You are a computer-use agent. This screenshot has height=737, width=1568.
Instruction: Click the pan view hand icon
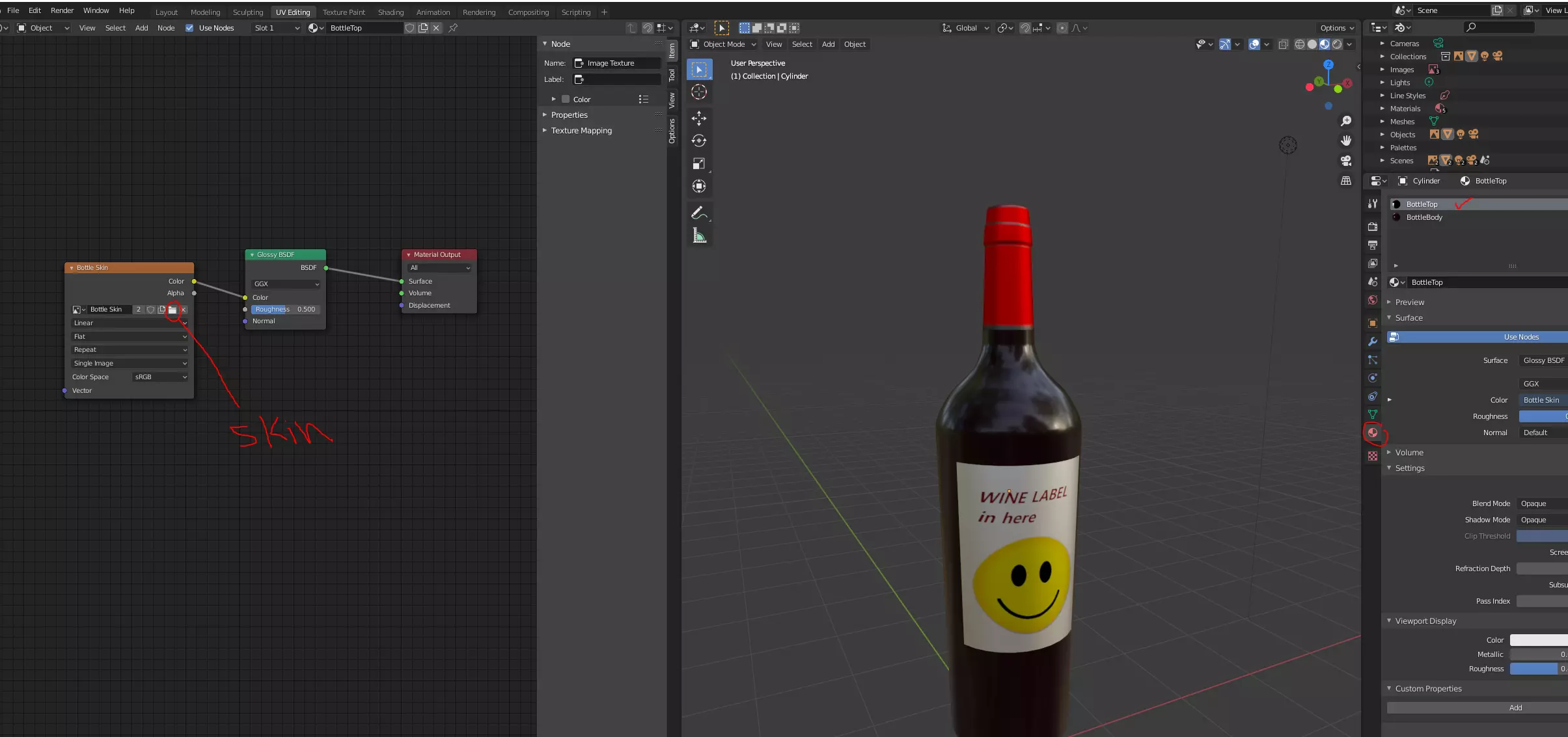1346,141
